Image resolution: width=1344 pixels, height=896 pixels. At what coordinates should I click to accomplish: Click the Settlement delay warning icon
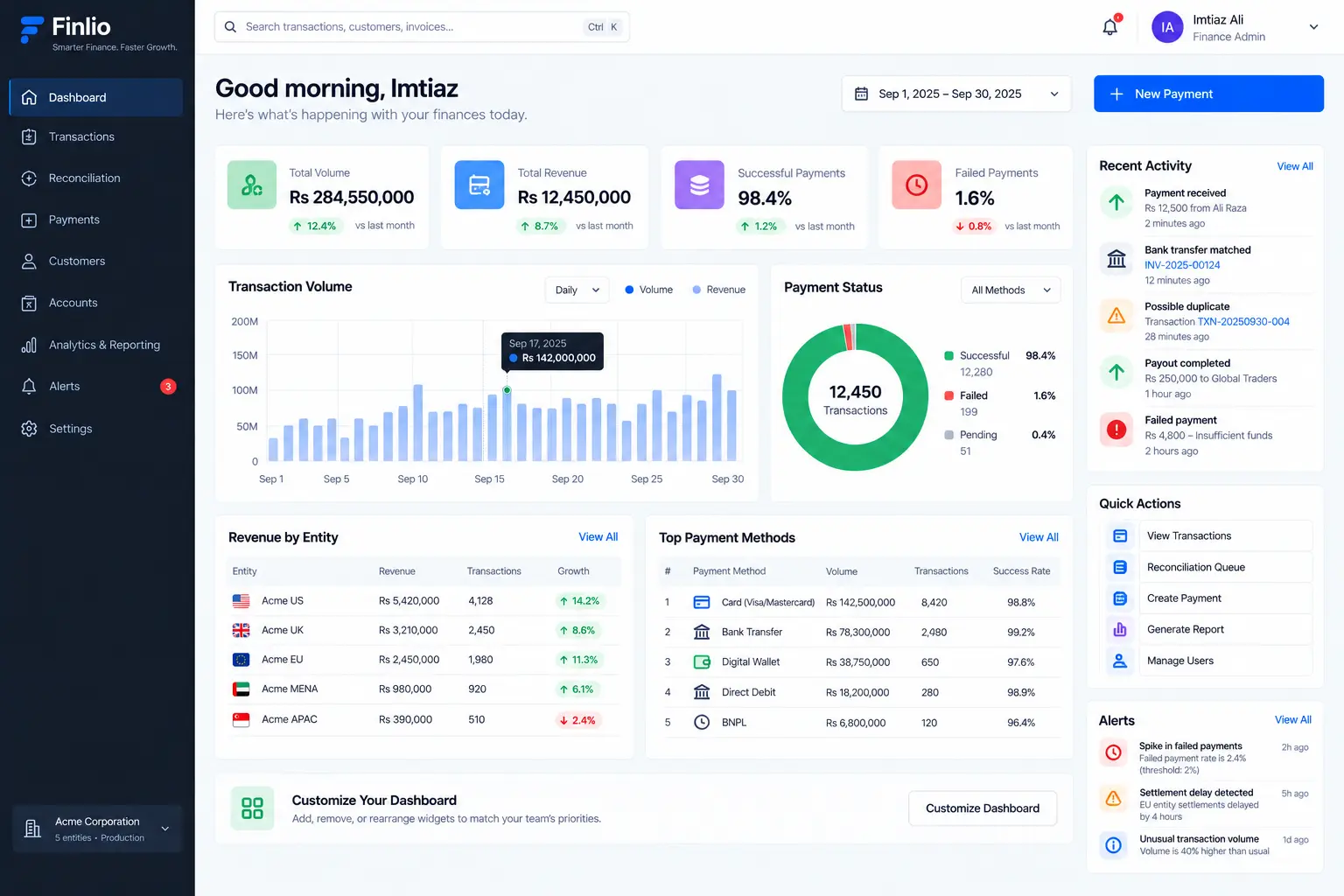1113,798
